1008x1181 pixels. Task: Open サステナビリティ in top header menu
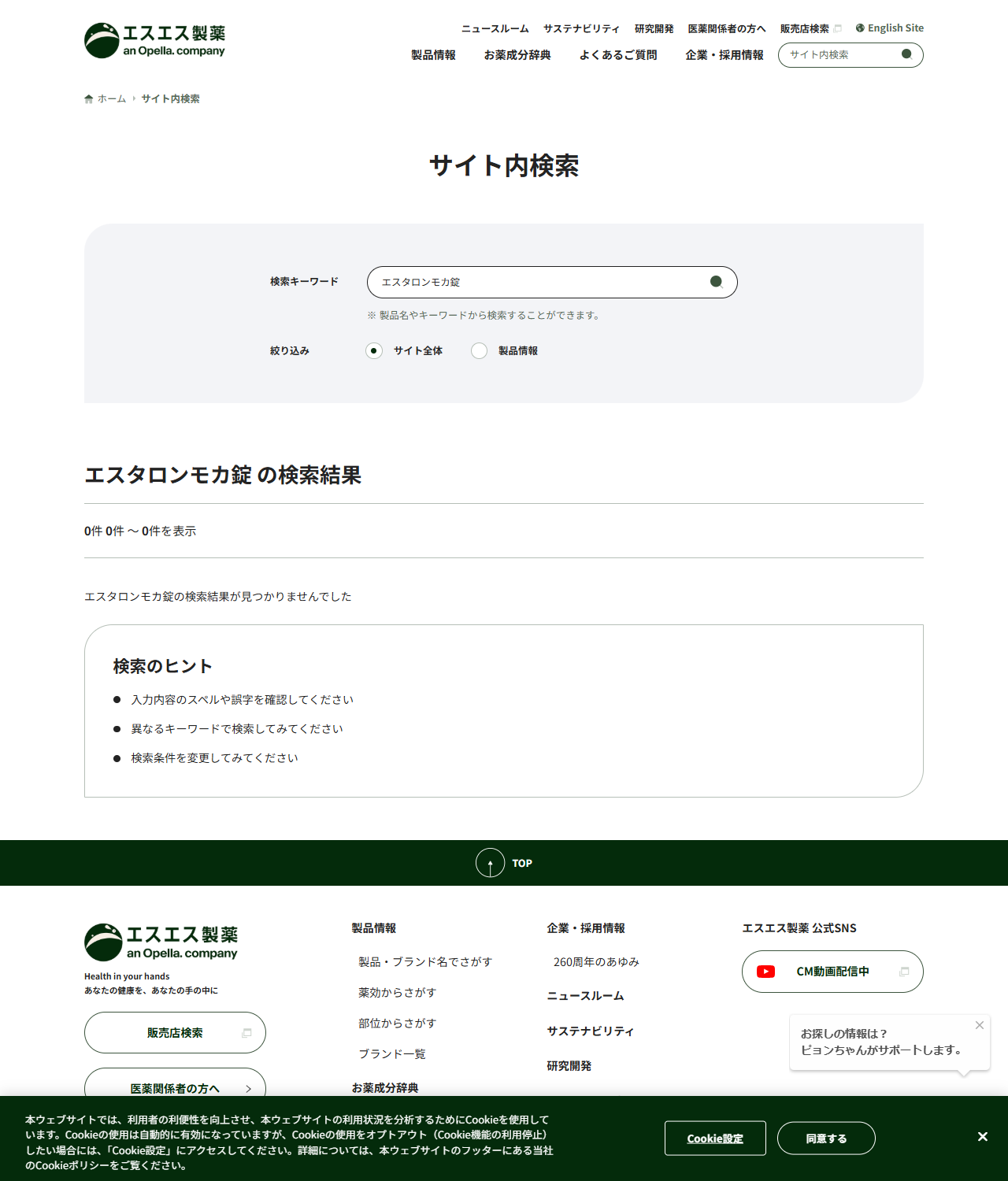pos(582,28)
